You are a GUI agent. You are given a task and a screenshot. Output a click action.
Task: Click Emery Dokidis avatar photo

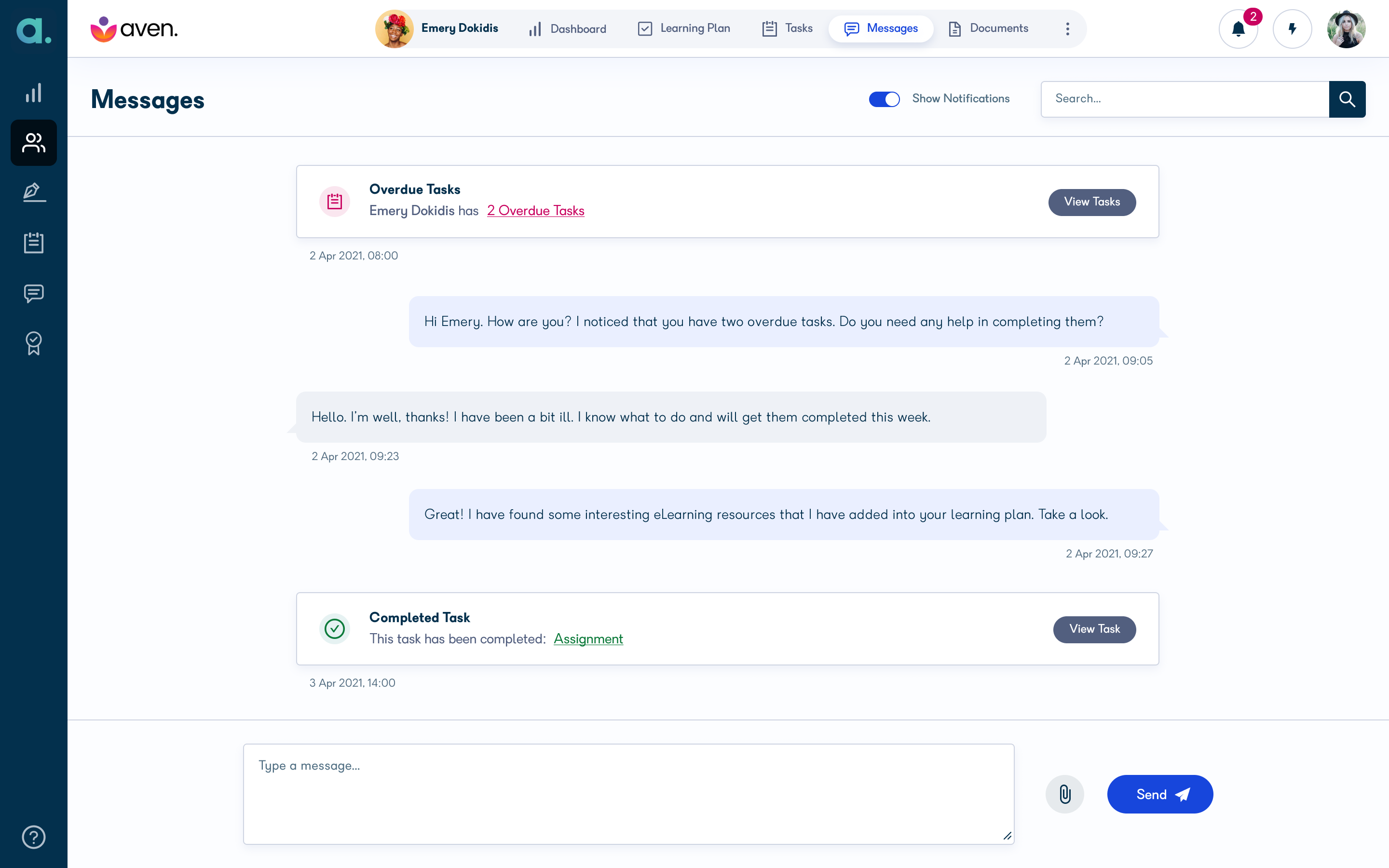click(x=395, y=29)
